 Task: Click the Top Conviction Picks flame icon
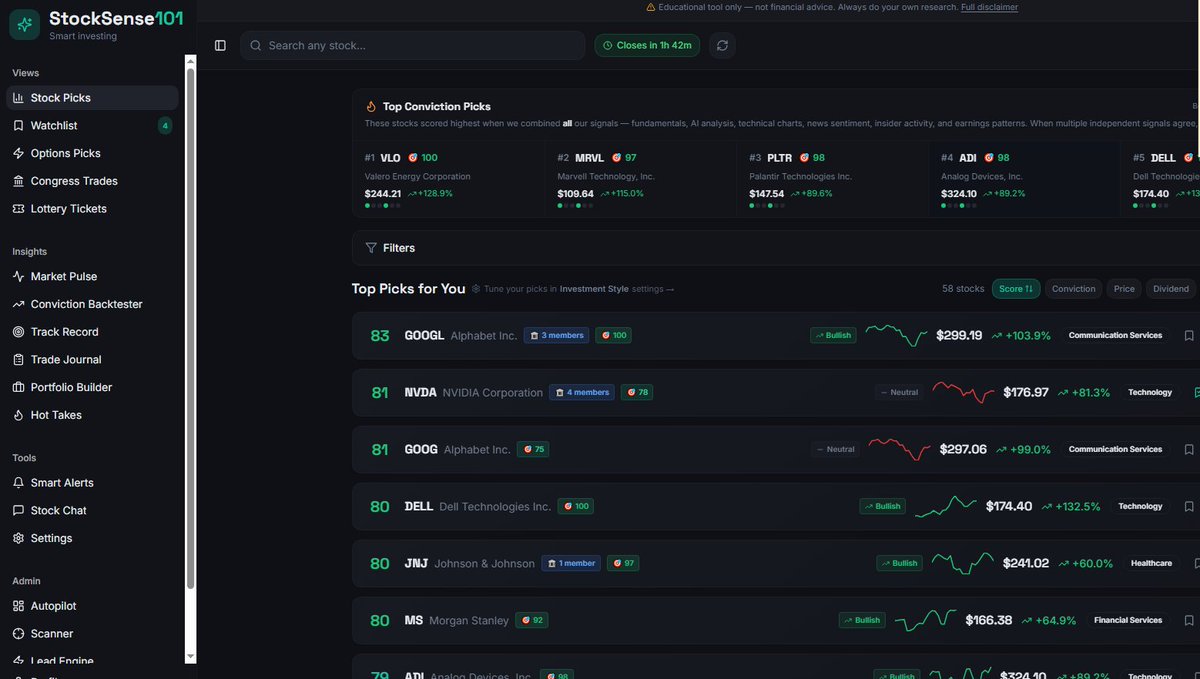pyautogui.click(x=371, y=106)
